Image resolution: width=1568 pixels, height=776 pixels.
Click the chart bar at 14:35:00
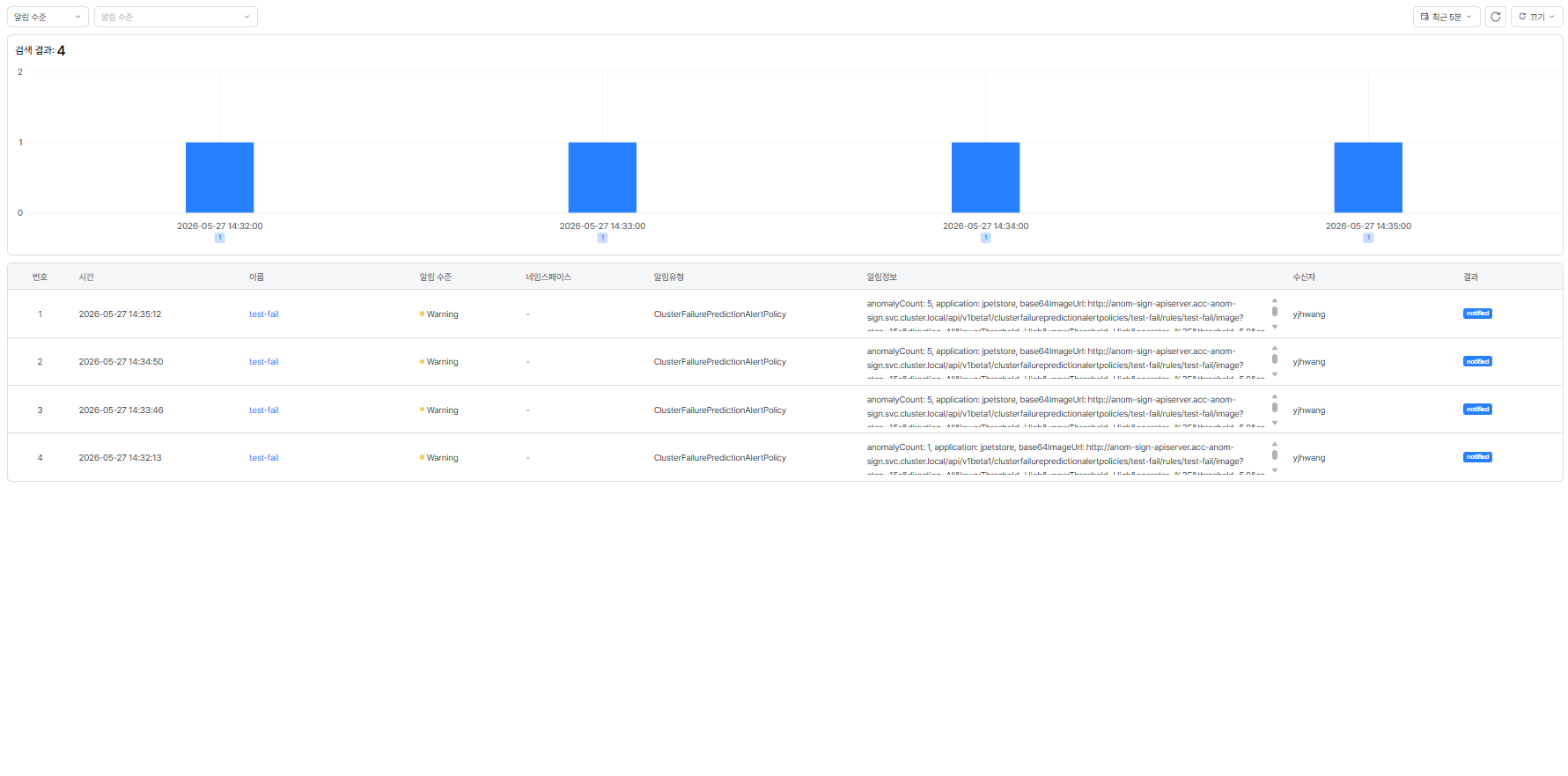click(x=1368, y=177)
